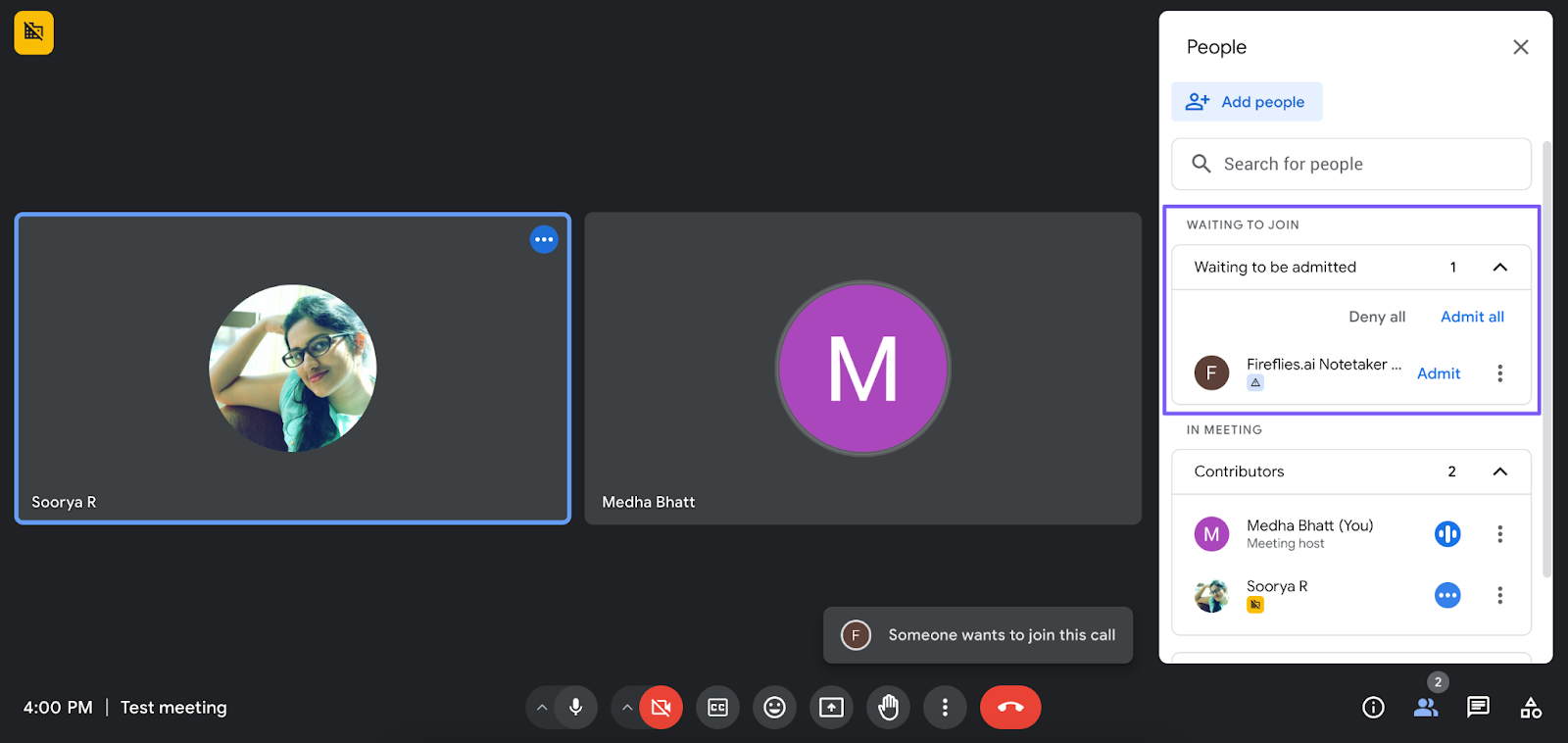The height and width of the screenshot is (743, 1568).
Task: Click Add people button
Action: coord(1247,102)
